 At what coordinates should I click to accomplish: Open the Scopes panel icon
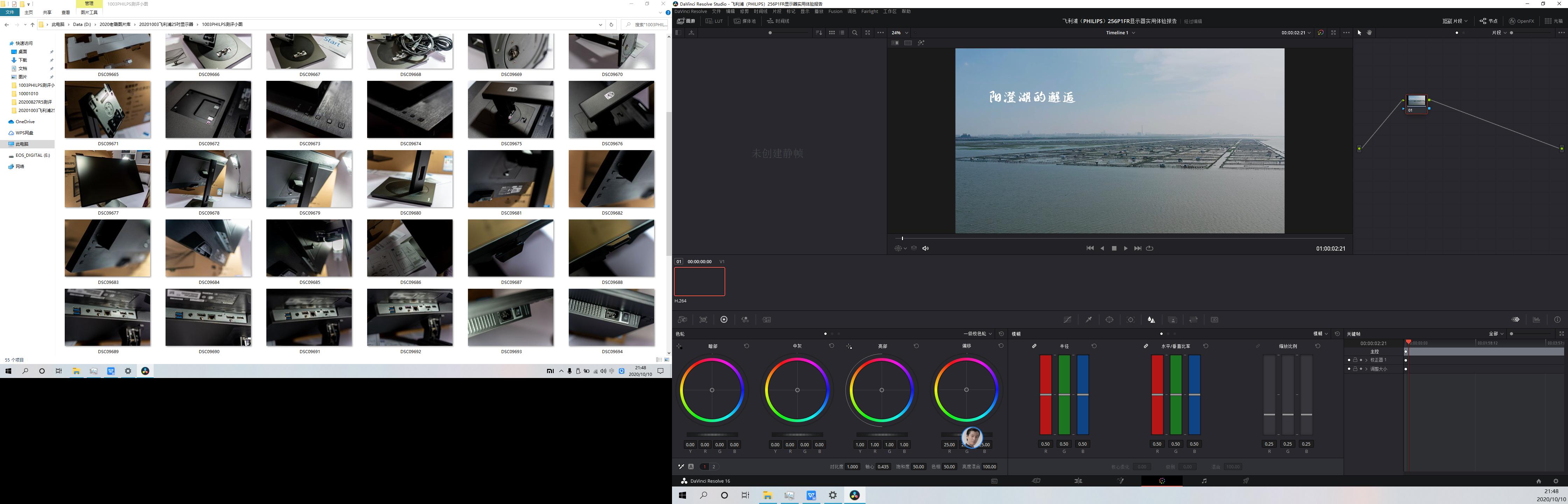(1536, 320)
